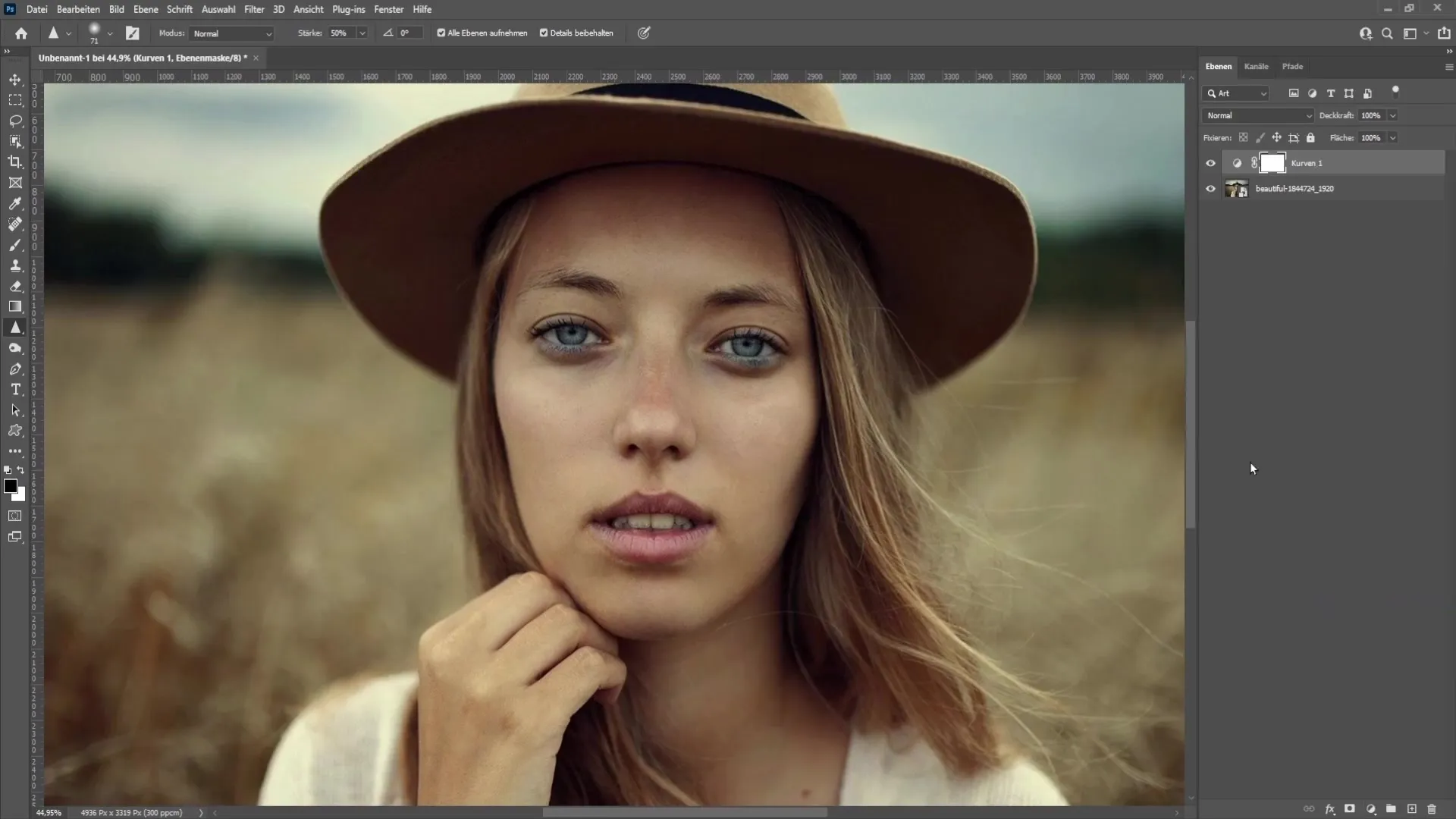The width and height of the screenshot is (1456, 819).
Task: Select the Dodge tool
Action: 15,347
